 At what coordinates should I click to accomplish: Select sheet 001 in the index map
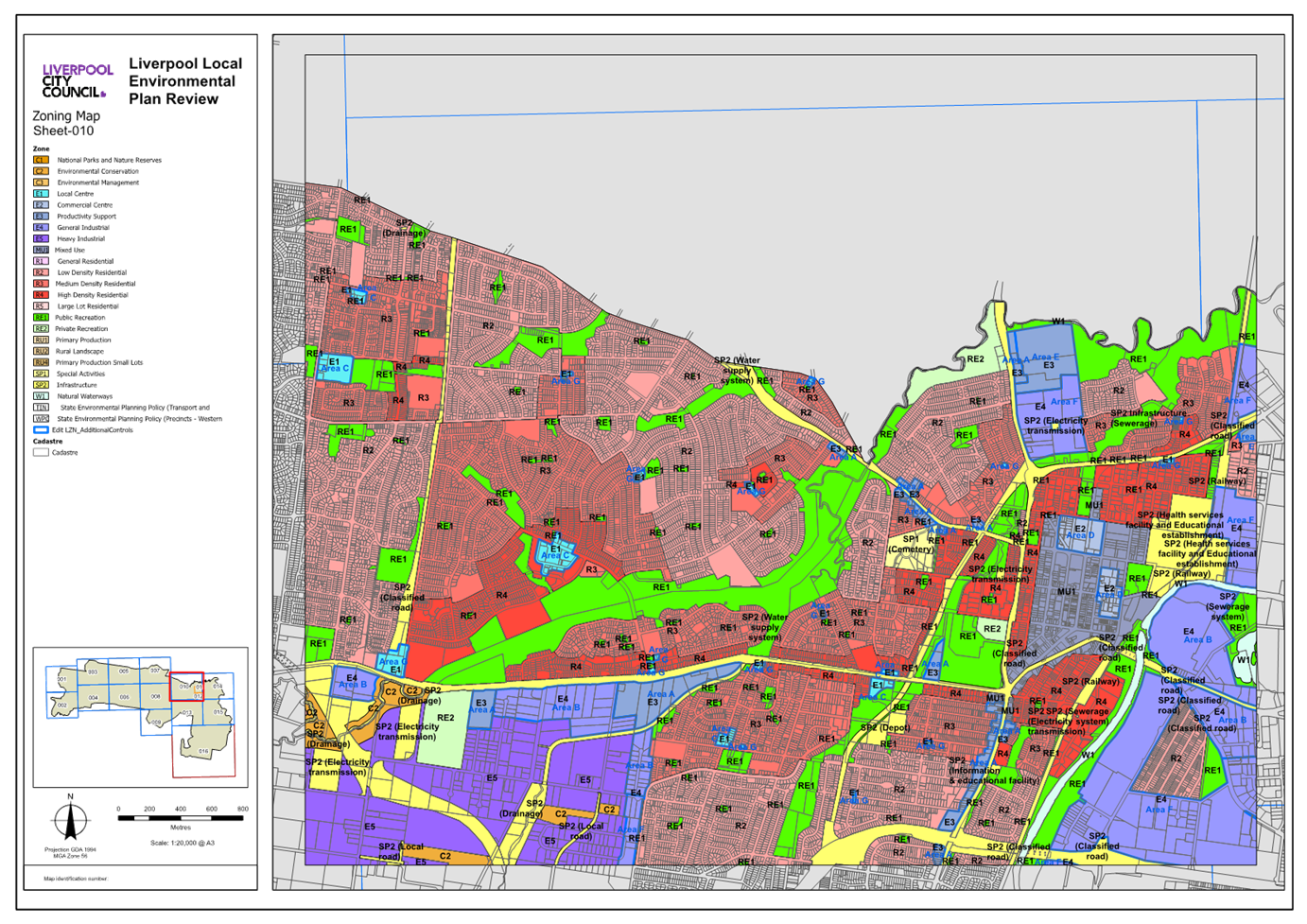[62, 679]
